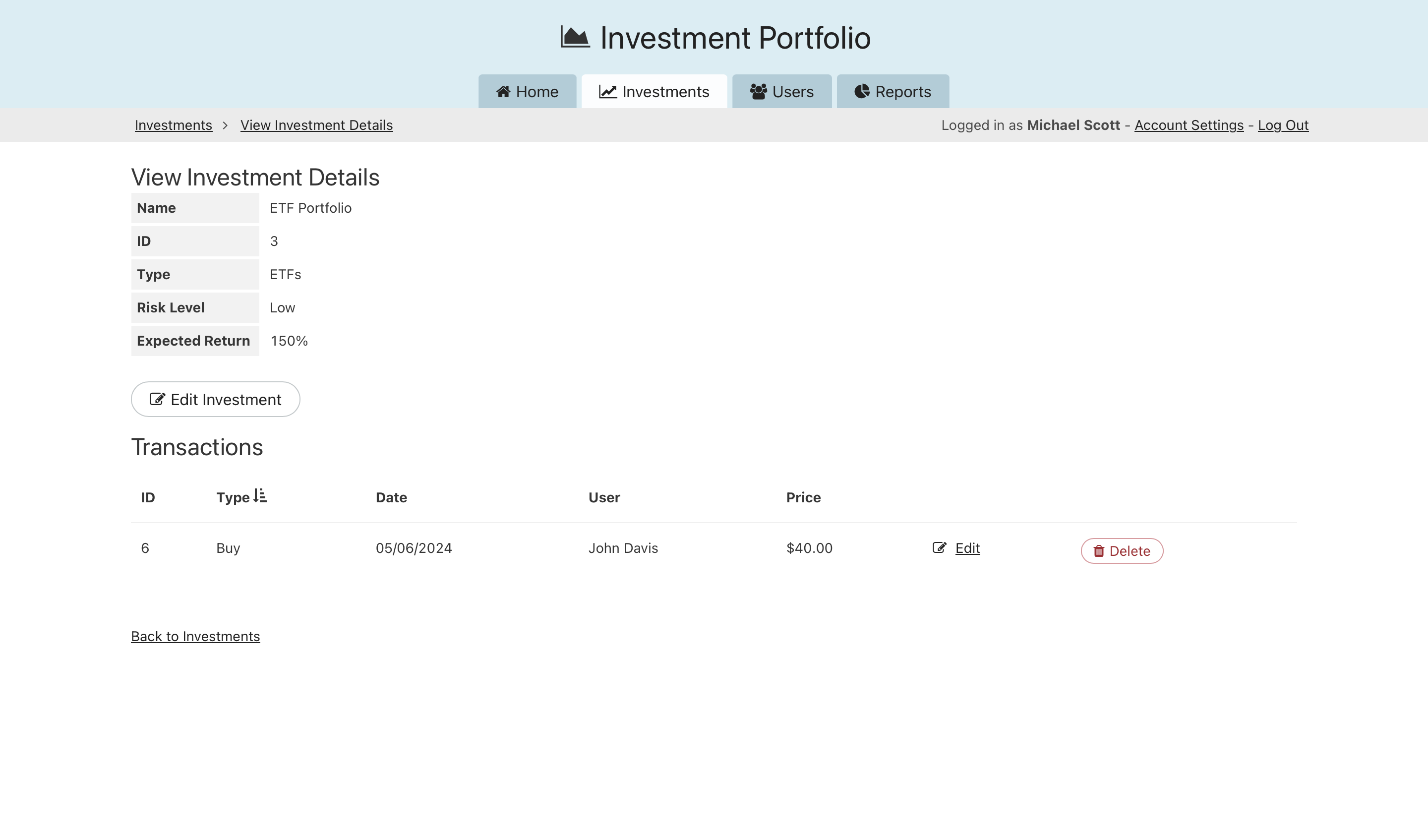1428x840 pixels.
Task: Click Investments in the breadcrumb
Action: click(x=174, y=125)
